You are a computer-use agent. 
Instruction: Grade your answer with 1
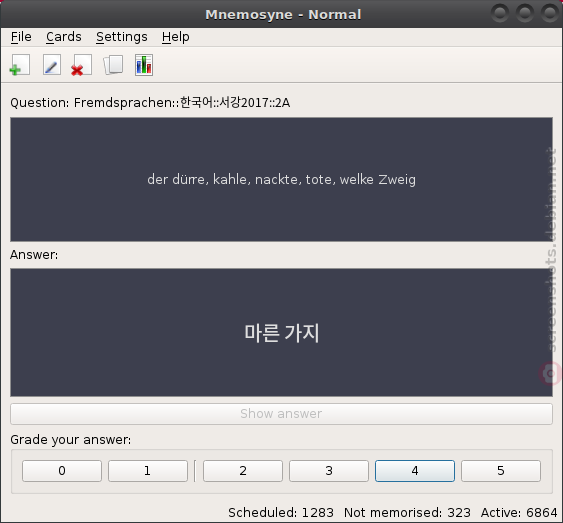[x=148, y=471]
